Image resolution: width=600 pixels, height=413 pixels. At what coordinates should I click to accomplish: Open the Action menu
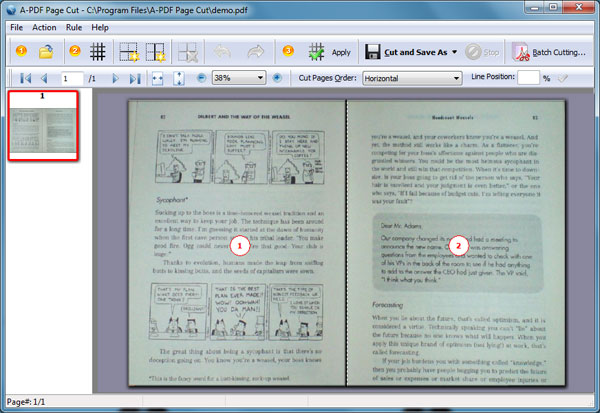(x=44, y=28)
